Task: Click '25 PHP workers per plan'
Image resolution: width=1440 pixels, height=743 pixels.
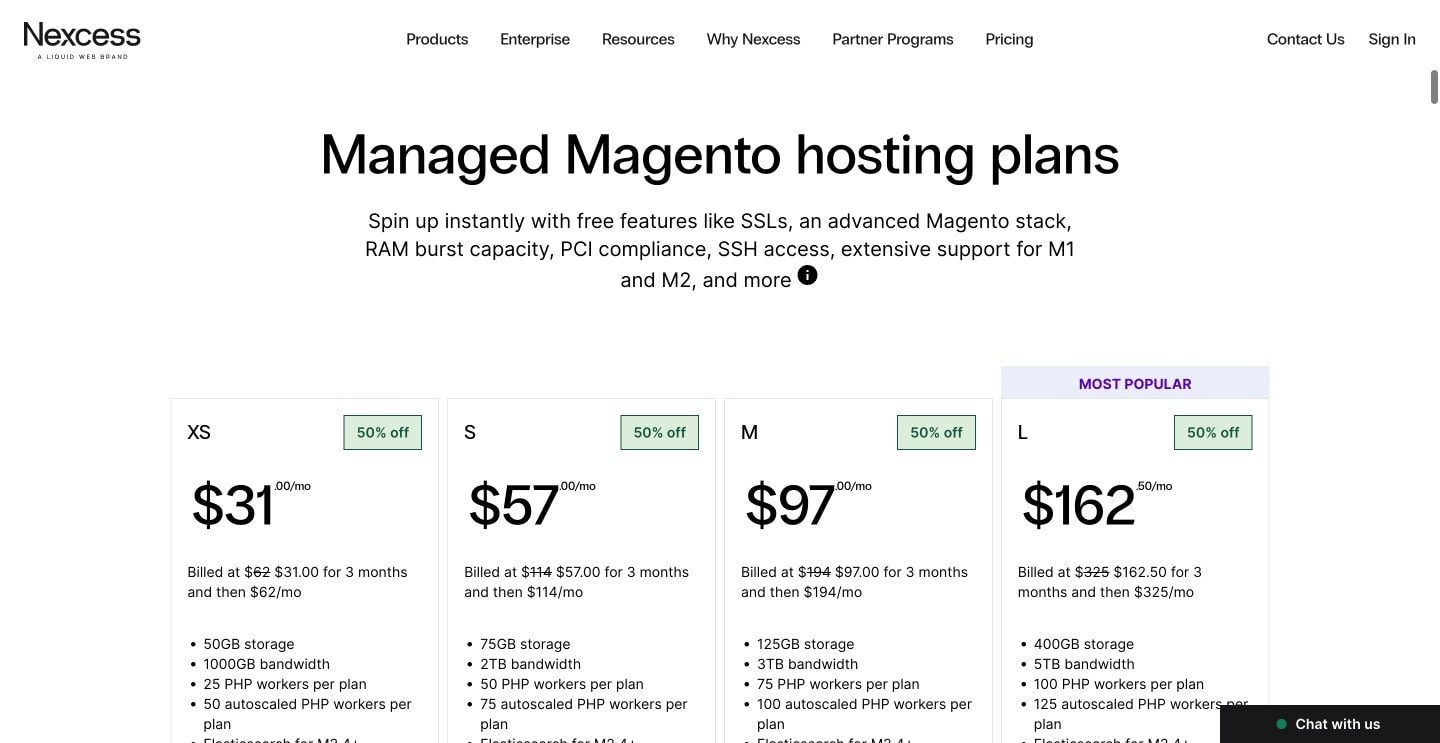Action: tap(285, 684)
